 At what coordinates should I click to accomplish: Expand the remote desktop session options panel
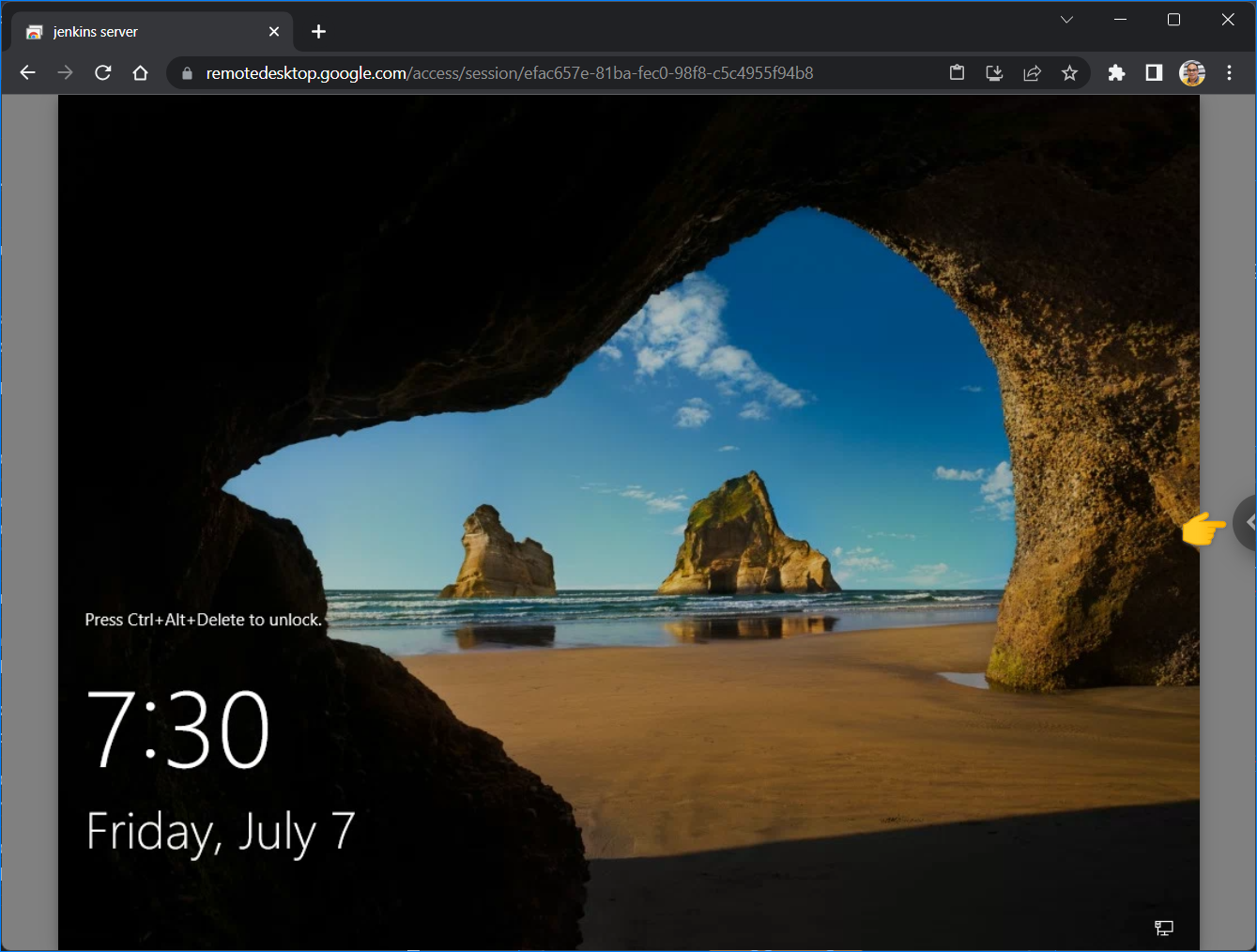point(1248,523)
